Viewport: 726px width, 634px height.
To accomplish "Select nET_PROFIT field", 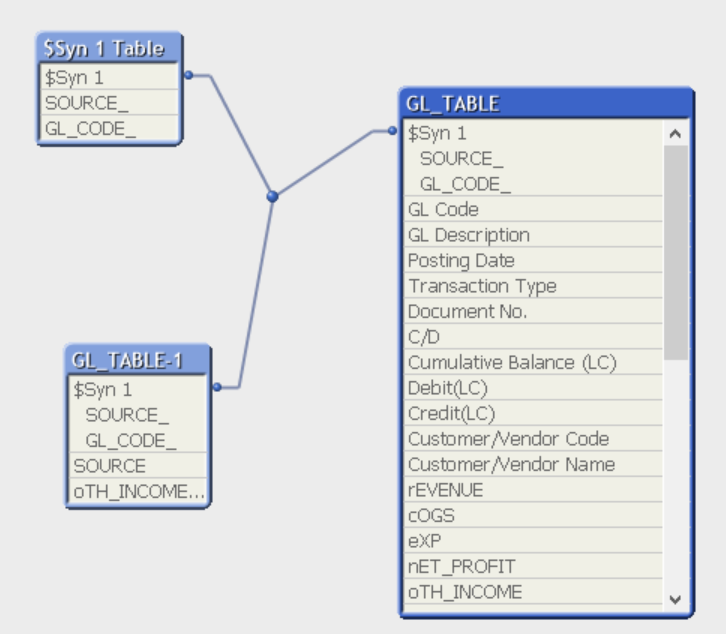I will [x=533, y=566].
